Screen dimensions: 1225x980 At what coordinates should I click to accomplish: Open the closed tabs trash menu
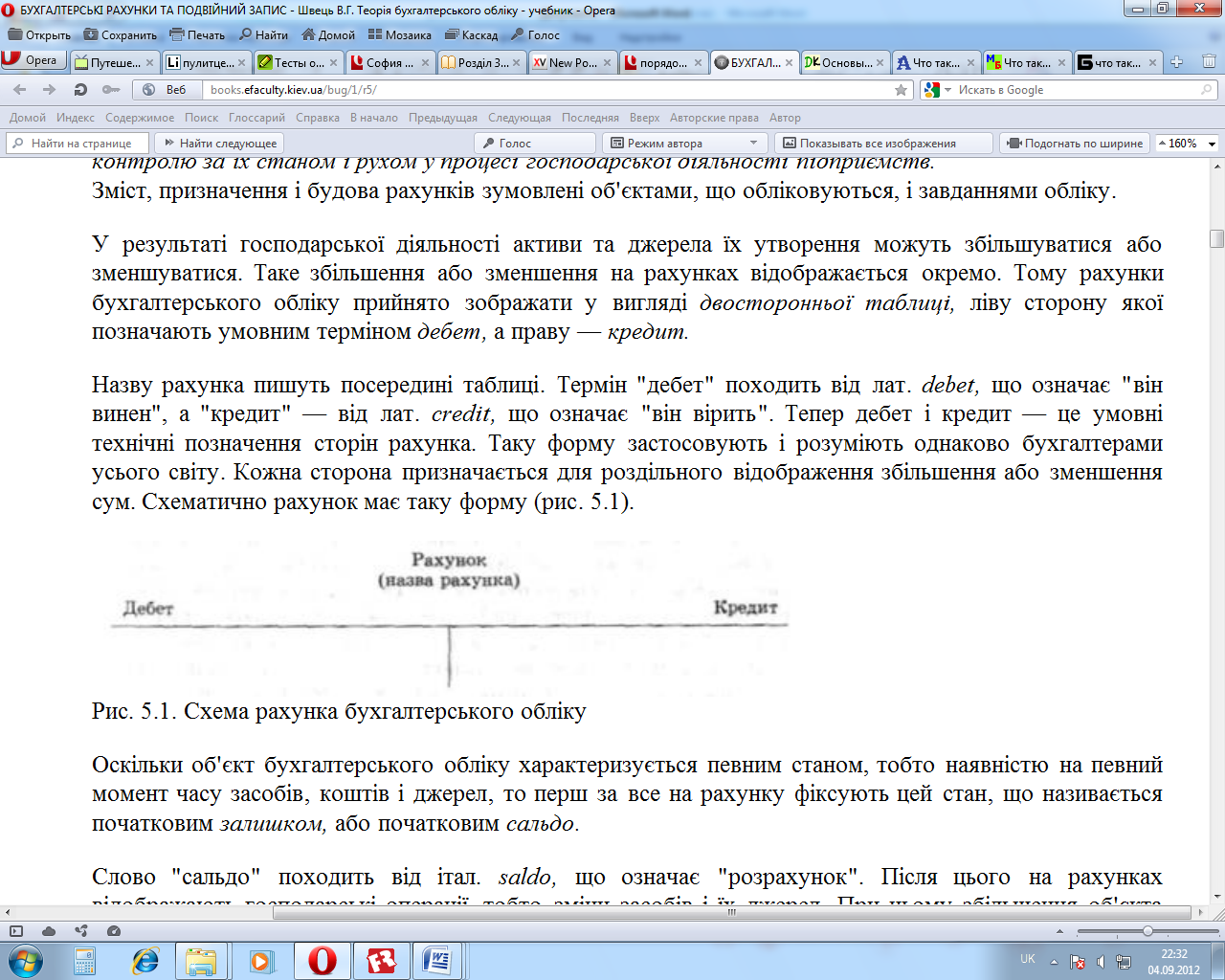click(x=1209, y=62)
